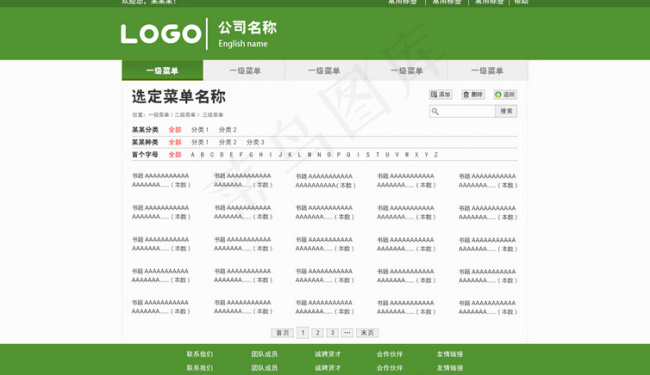Go to page 1 in pagination
The width and height of the screenshot is (650, 375).
(303, 333)
